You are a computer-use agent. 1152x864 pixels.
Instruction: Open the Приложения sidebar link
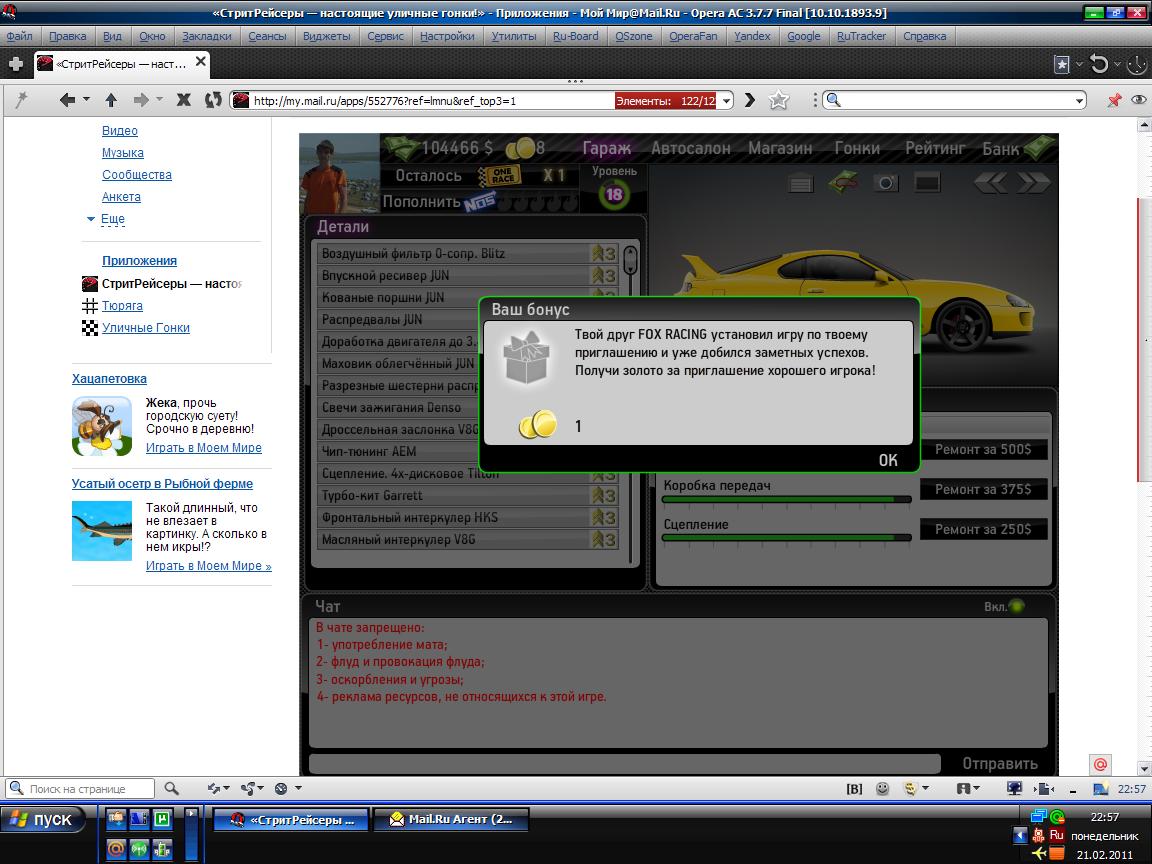[x=139, y=261]
